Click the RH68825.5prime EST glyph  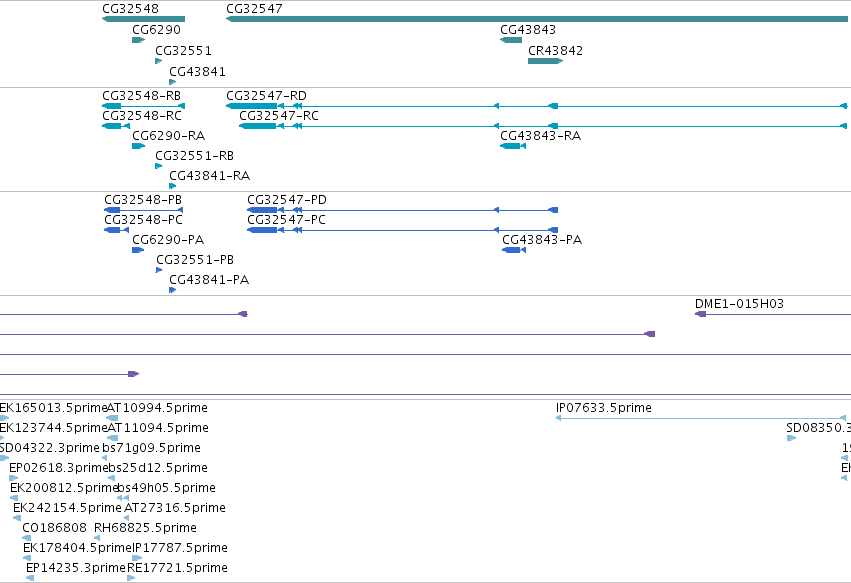click(97, 538)
